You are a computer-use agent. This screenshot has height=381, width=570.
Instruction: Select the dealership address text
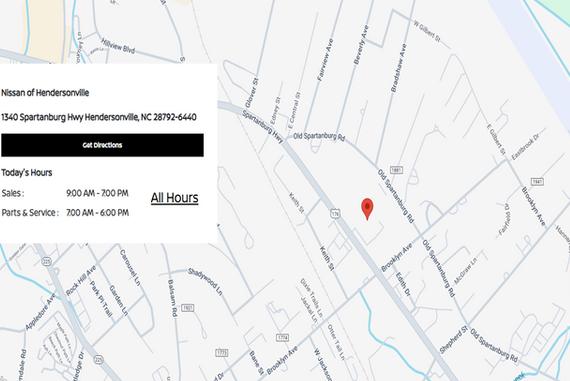[99, 117]
